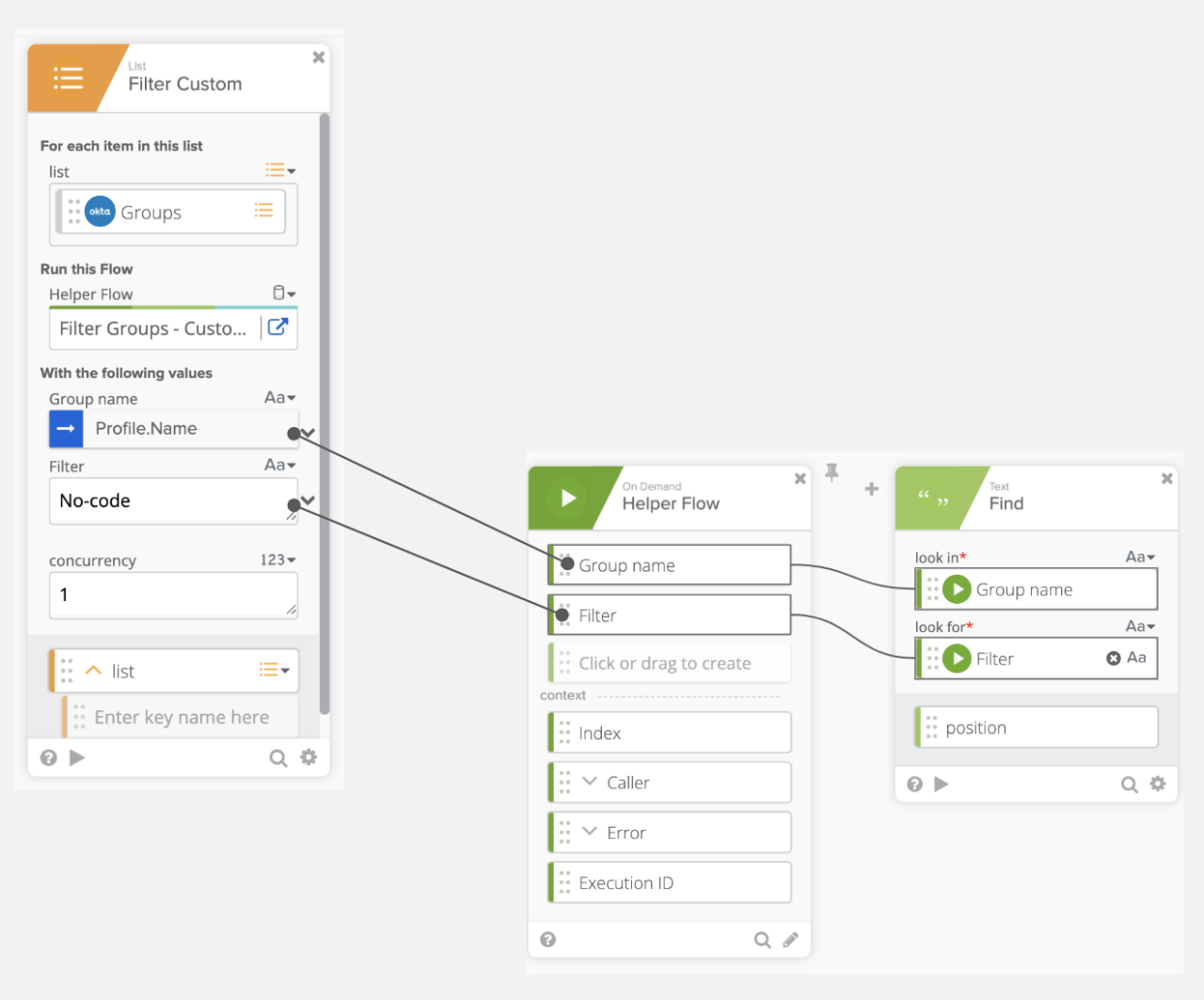Expand the Error context field
This screenshot has width=1204, height=1000.
tap(590, 832)
